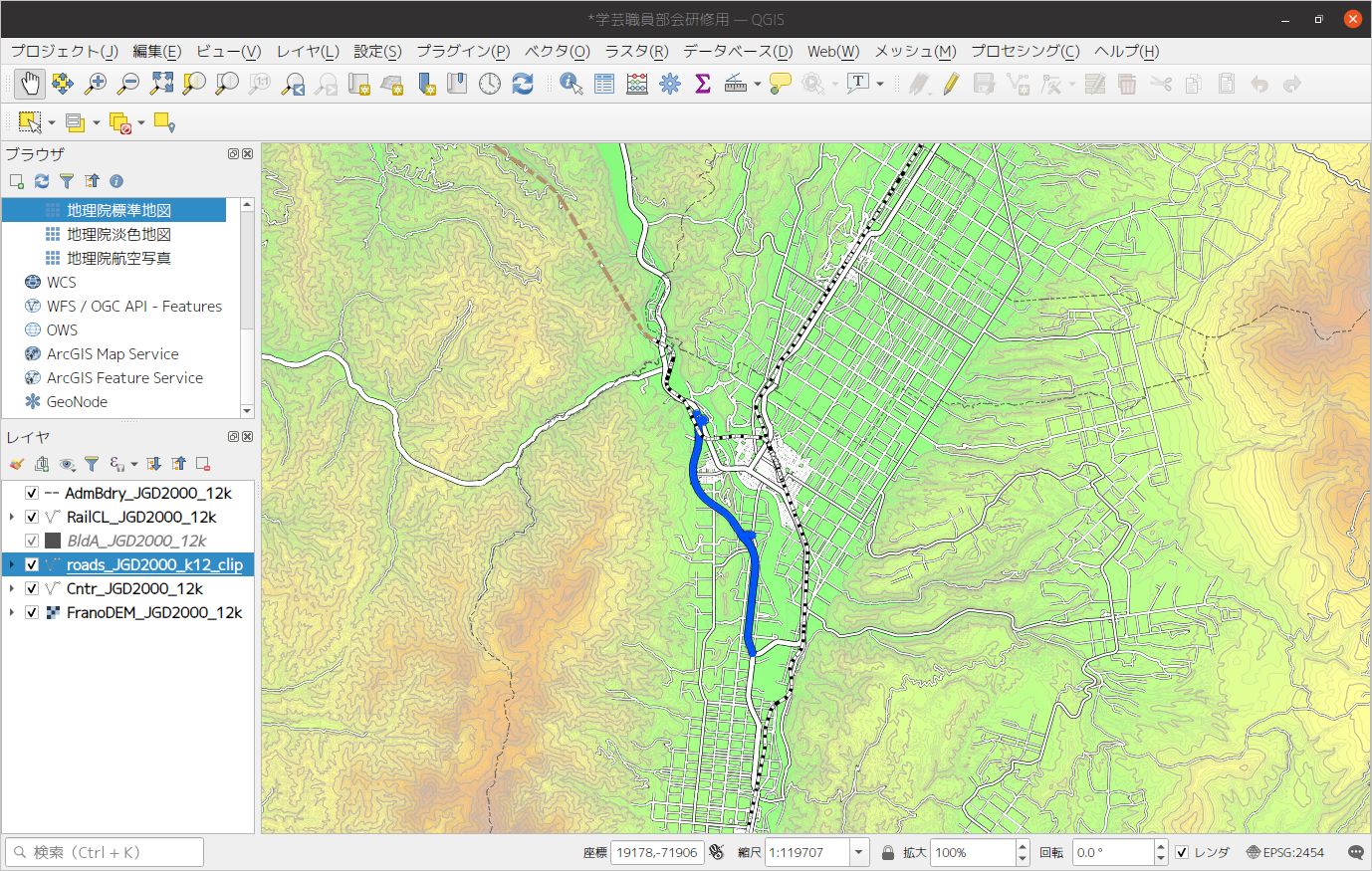Select the Text Annotation tool
This screenshot has width=1372, height=871.
click(858, 84)
